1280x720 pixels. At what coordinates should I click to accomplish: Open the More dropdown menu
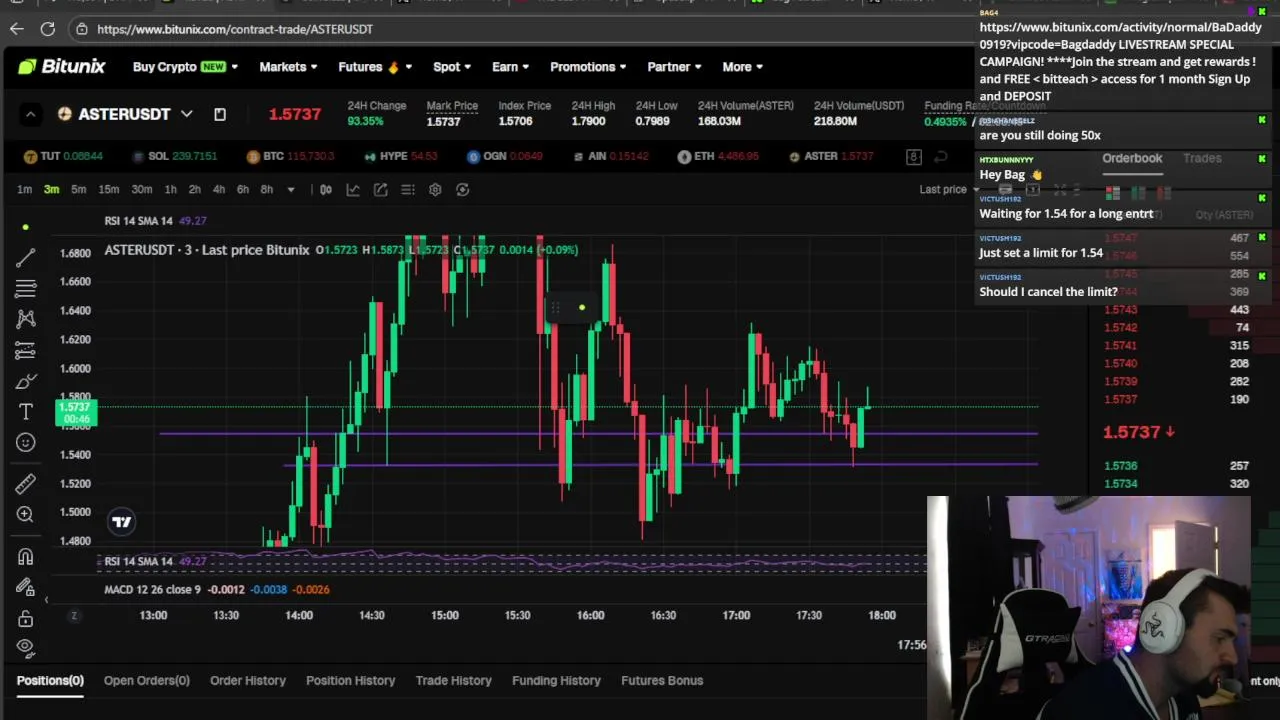742,67
